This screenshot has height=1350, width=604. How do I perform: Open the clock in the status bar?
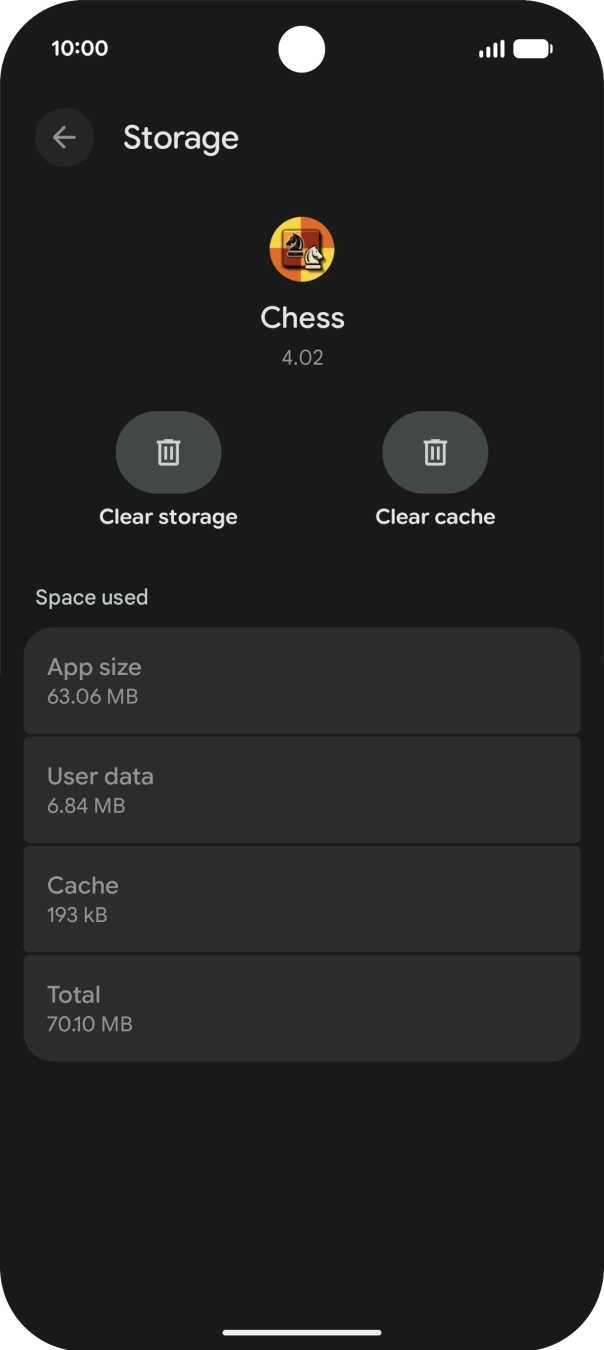pos(80,48)
